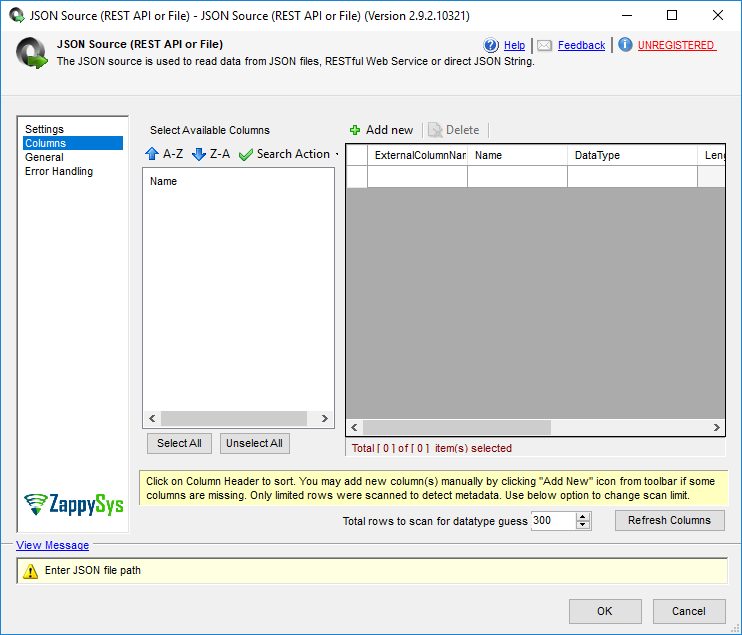Click the "Enter JSON file path" message
Viewport: 742px width, 635px height.
(x=93, y=571)
